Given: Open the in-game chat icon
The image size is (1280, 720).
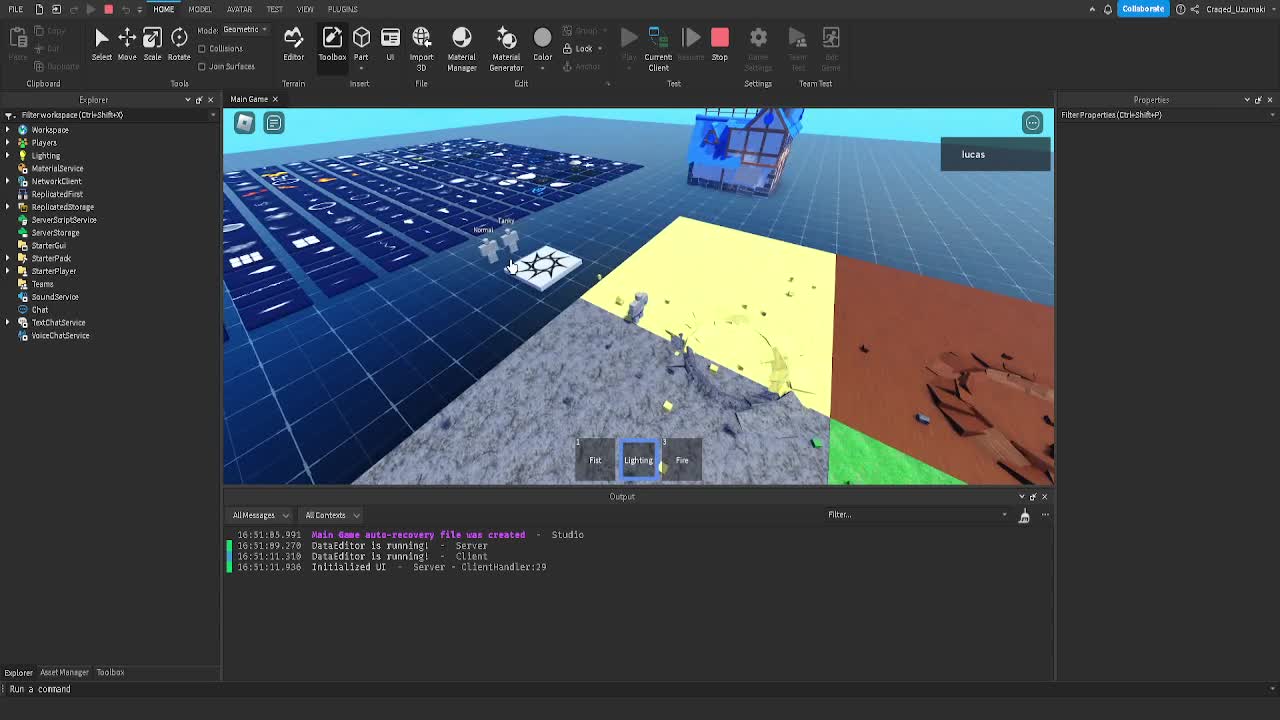Looking at the screenshot, I should click(273, 123).
